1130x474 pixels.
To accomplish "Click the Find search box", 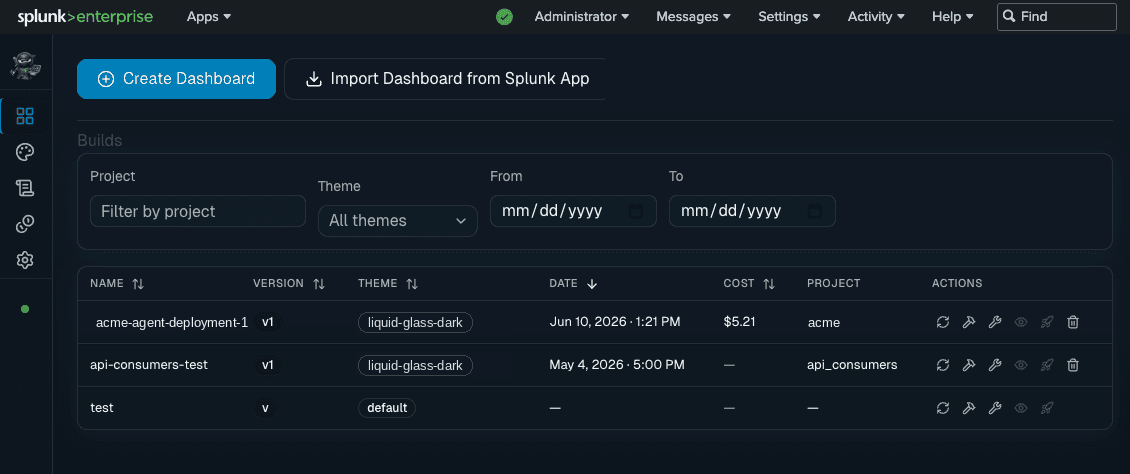I will coord(1056,17).
